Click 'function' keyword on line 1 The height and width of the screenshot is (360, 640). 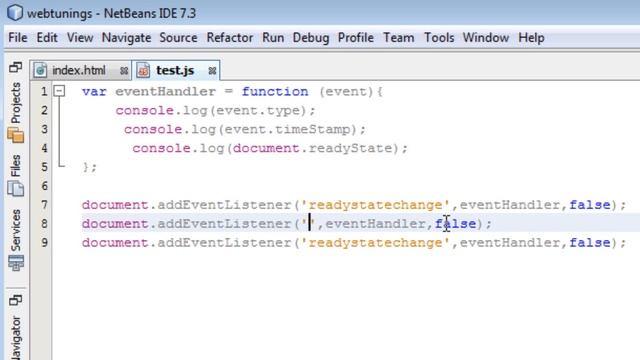tap(275, 91)
